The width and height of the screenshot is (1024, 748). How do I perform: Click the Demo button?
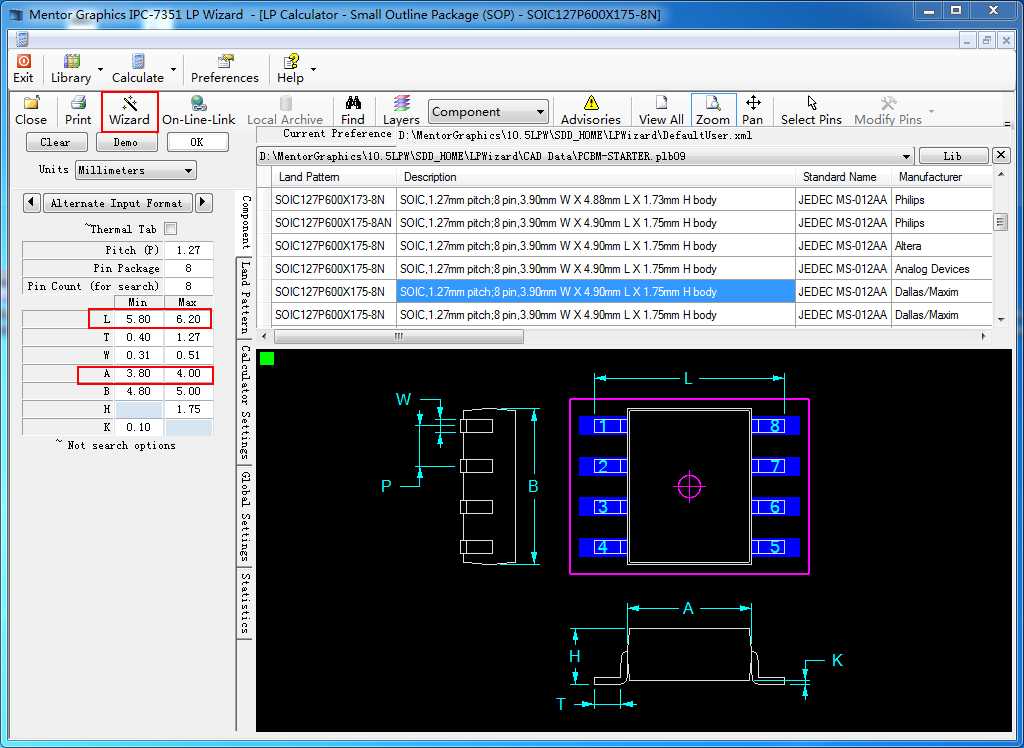coord(126,142)
